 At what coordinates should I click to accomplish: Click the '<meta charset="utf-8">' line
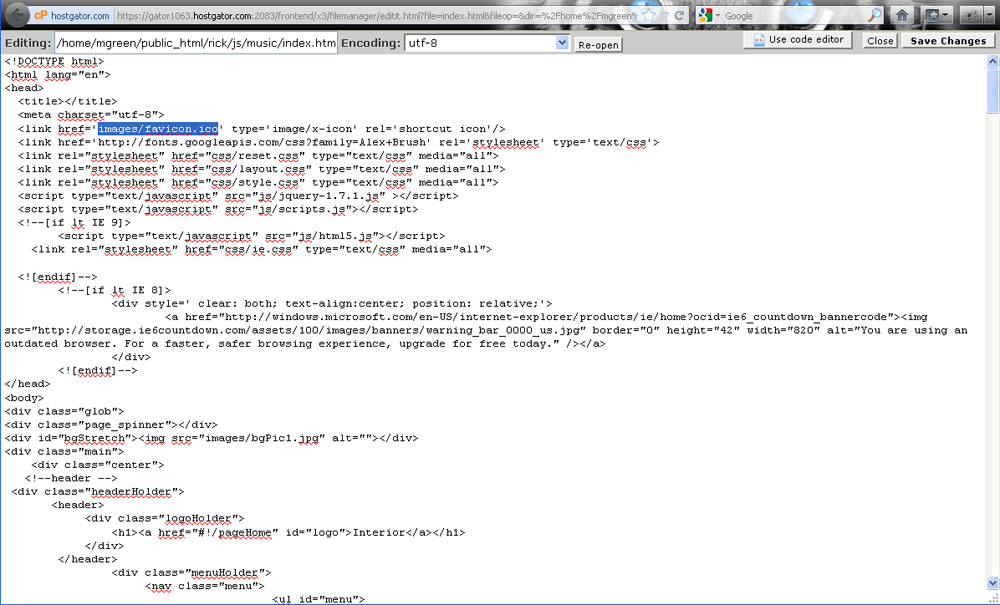pyautogui.click(x=91, y=115)
